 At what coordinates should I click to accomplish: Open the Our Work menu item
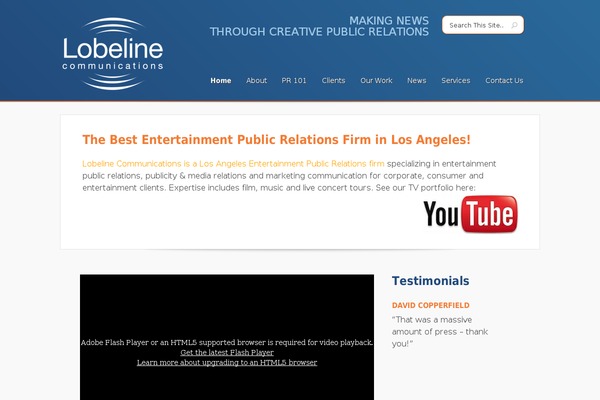[x=376, y=80]
